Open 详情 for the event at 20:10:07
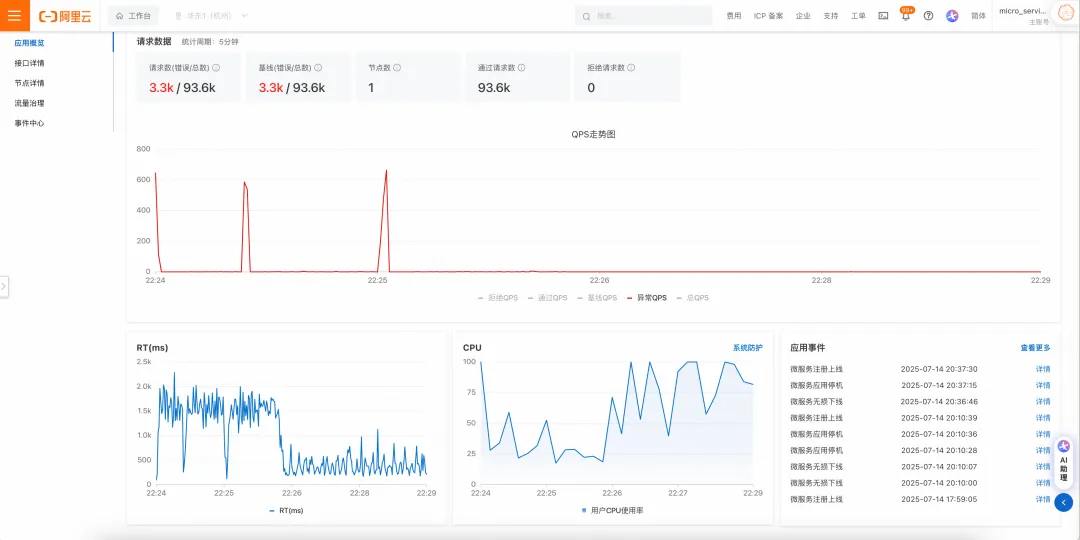This screenshot has width=1080, height=540. click(x=1043, y=466)
